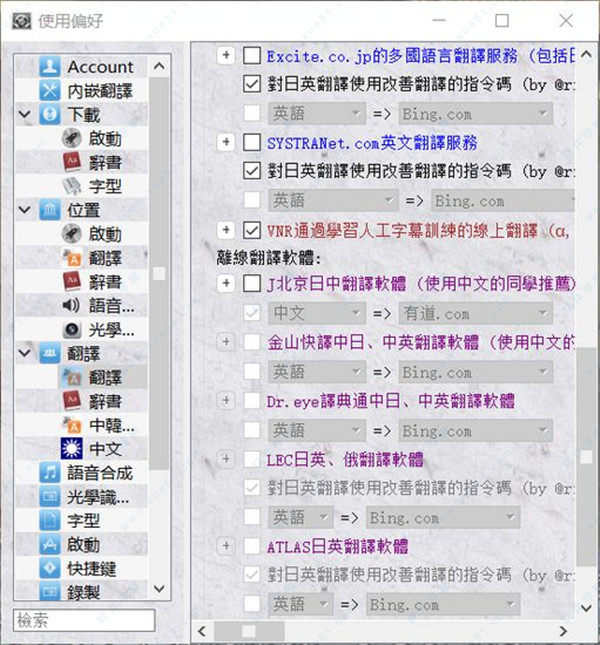The image size is (600, 645).
Task: Click the 翻譯 icon under 位置
Action: (72, 258)
